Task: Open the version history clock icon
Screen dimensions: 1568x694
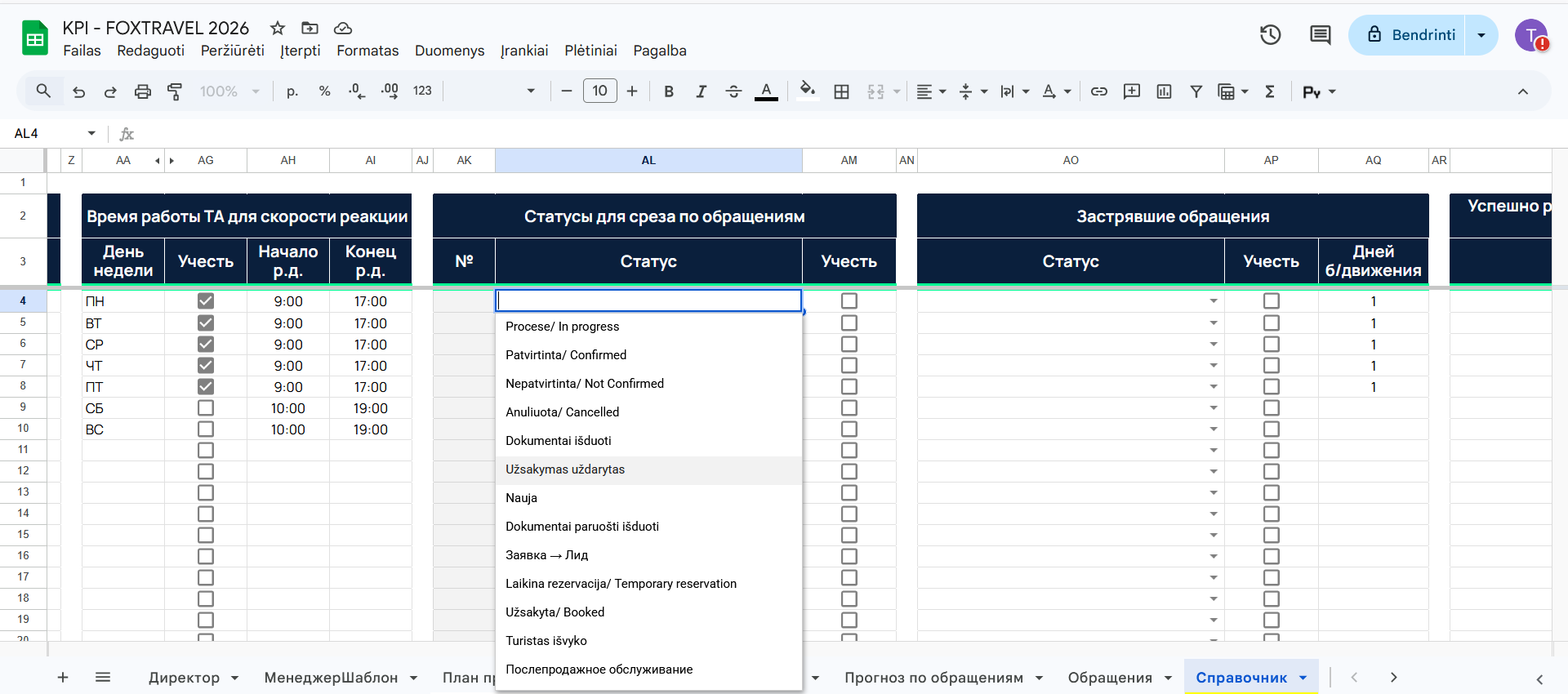Action: tap(1270, 35)
